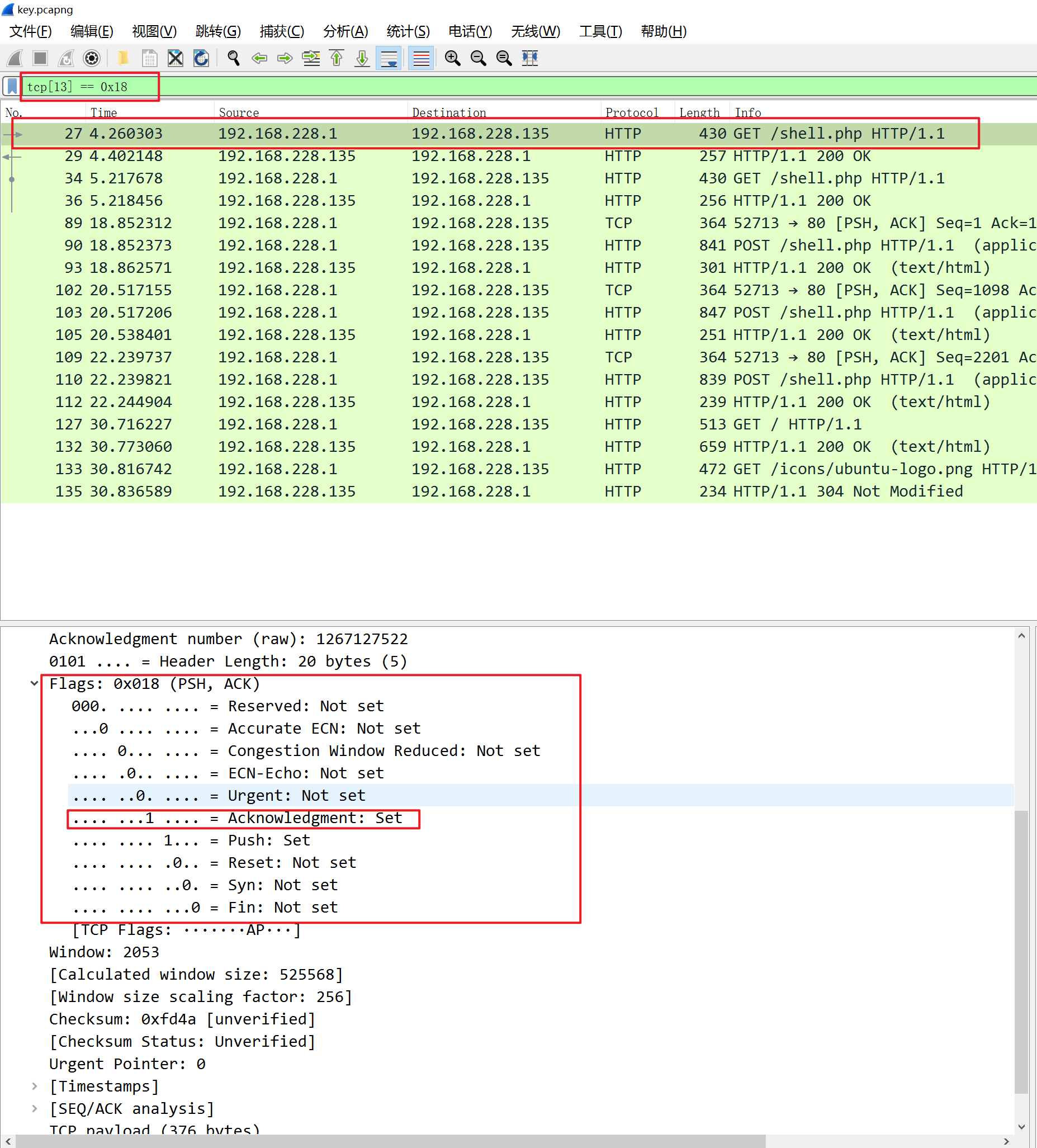Click the go to specific packet icon

click(x=311, y=58)
